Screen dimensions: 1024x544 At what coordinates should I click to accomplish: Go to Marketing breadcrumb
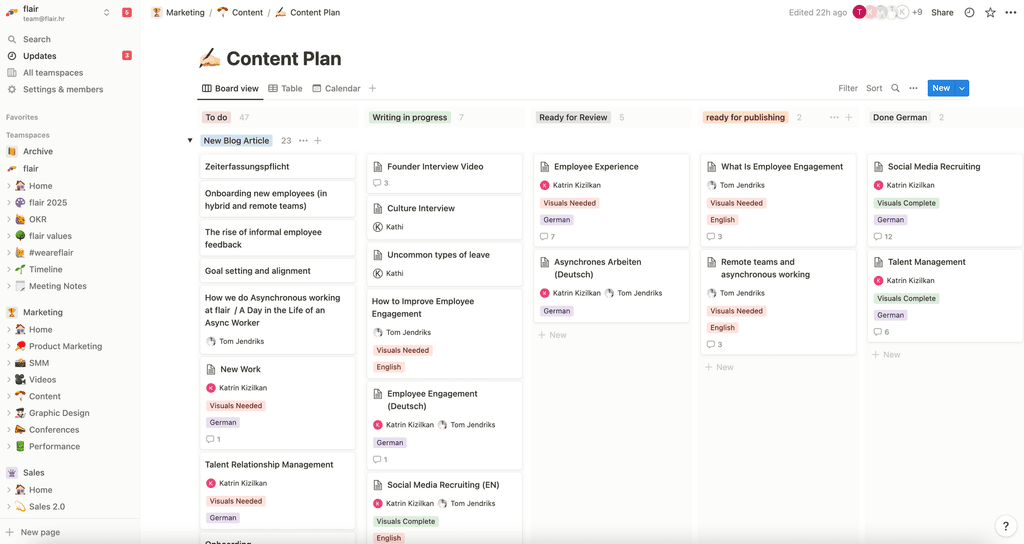pos(178,12)
